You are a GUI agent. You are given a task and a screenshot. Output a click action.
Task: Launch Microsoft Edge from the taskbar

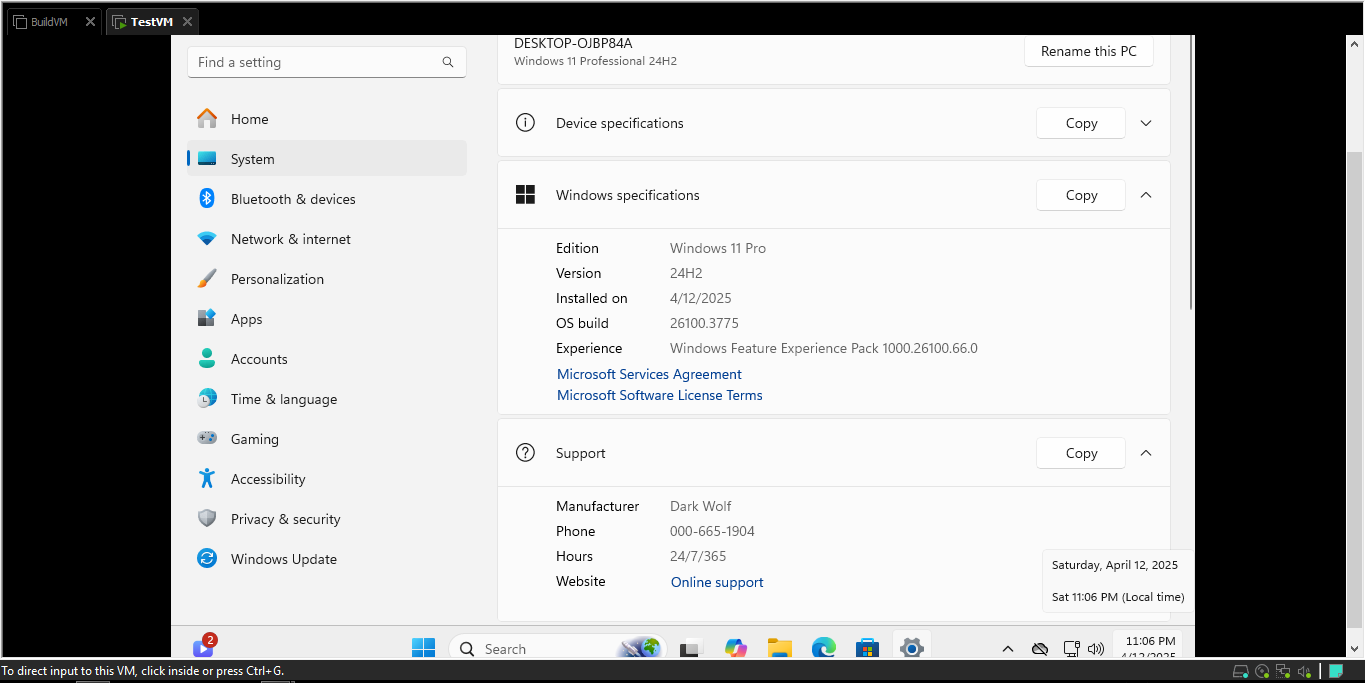coord(824,648)
